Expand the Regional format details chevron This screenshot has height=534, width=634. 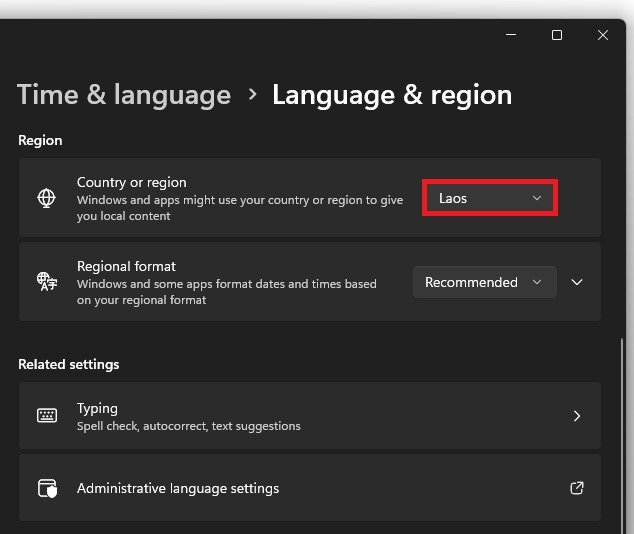tap(577, 282)
